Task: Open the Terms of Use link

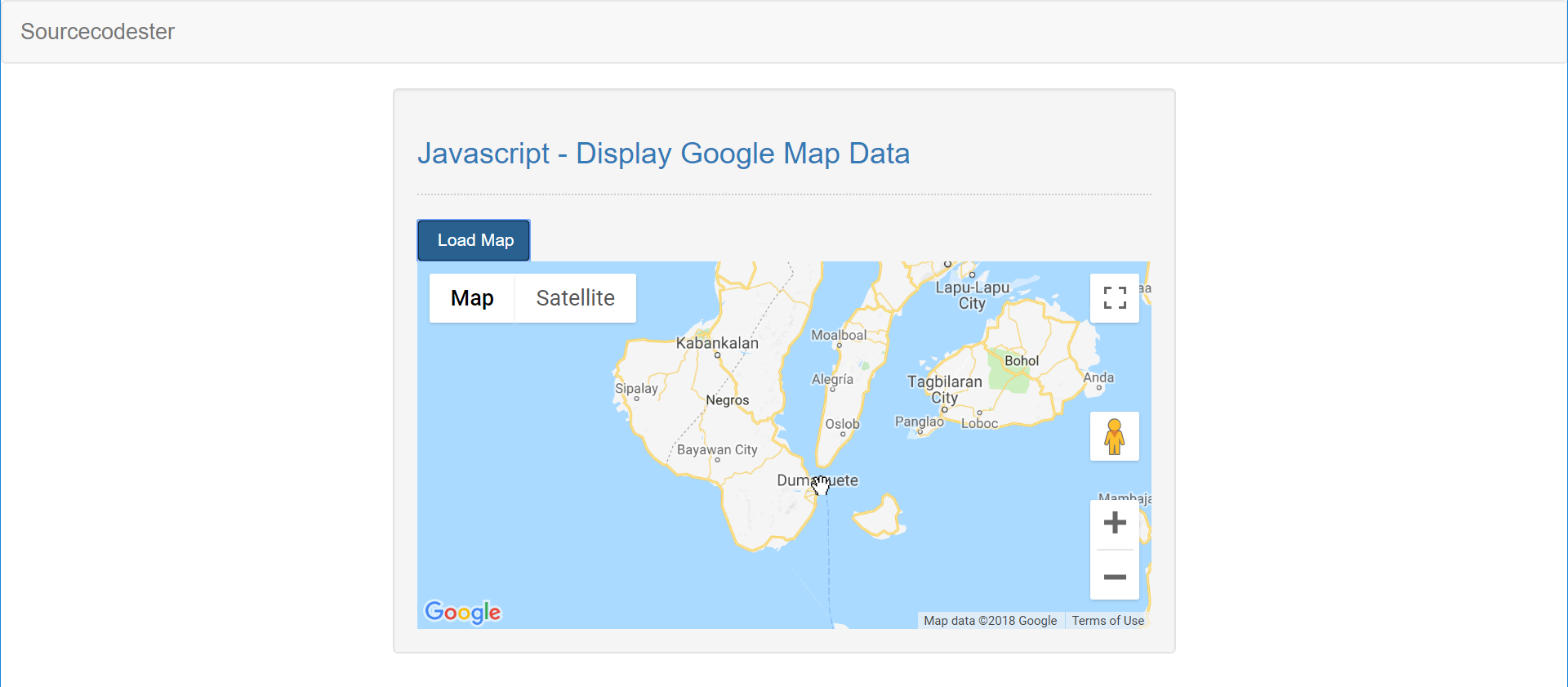Action: [1108, 621]
